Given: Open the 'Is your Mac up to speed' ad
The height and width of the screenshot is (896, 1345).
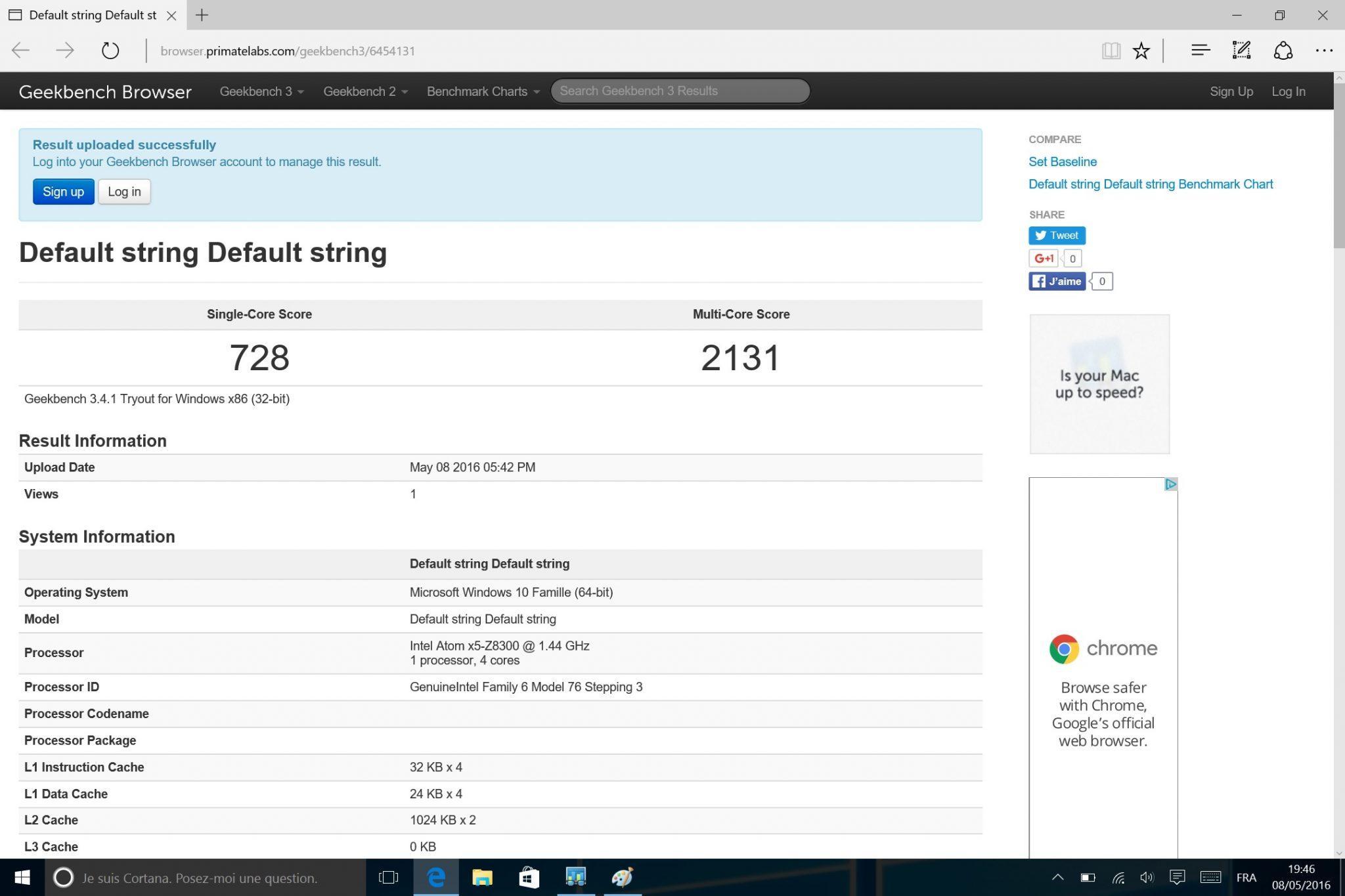Looking at the screenshot, I should (x=1099, y=384).
